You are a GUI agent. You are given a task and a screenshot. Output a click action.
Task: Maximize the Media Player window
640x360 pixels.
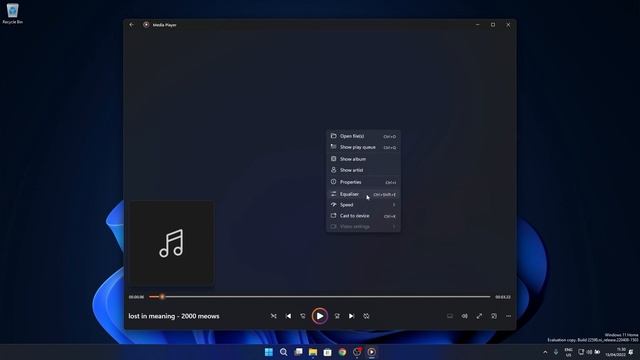493,25
